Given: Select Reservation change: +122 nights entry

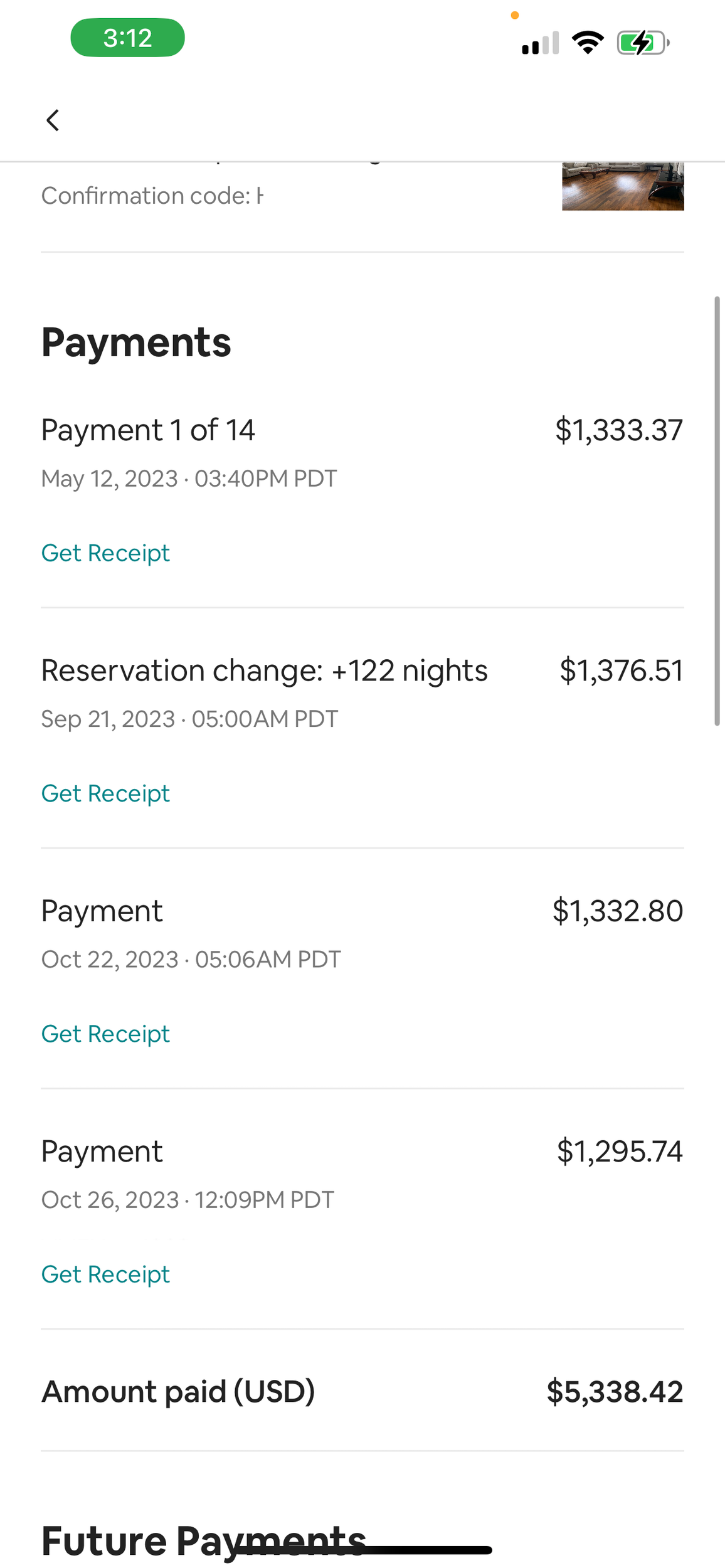Looking at the screenshot, I should pyautogui.click(x=264, y=670).
